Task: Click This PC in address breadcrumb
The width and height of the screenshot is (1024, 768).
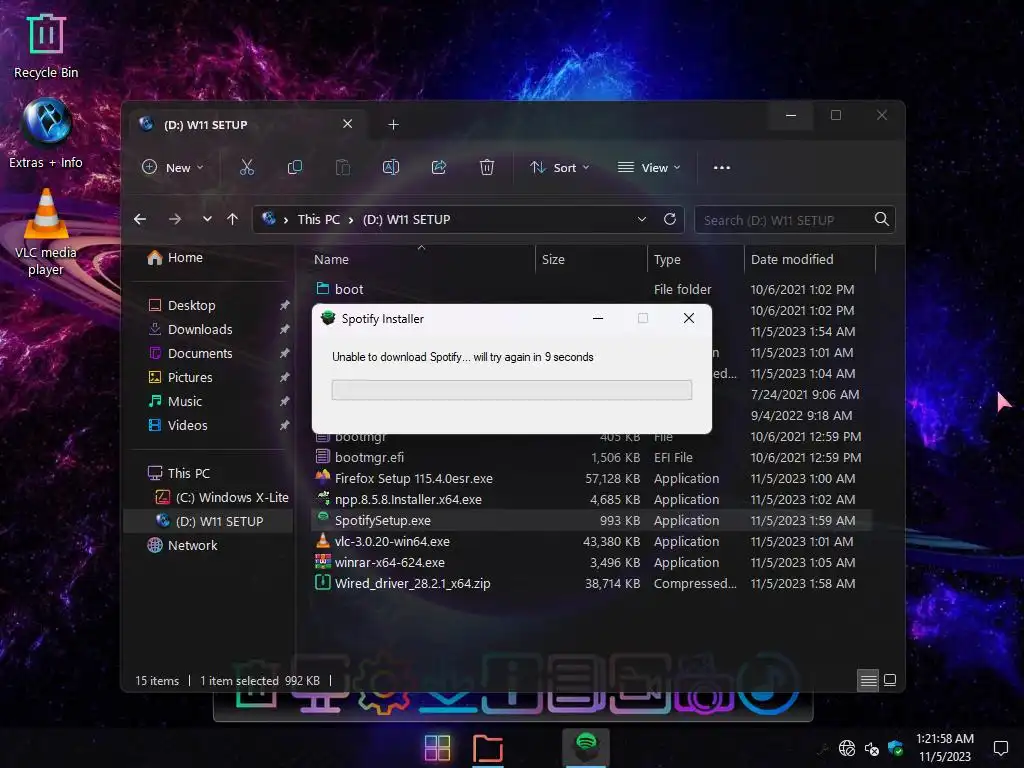Action: tap(319, 220)
